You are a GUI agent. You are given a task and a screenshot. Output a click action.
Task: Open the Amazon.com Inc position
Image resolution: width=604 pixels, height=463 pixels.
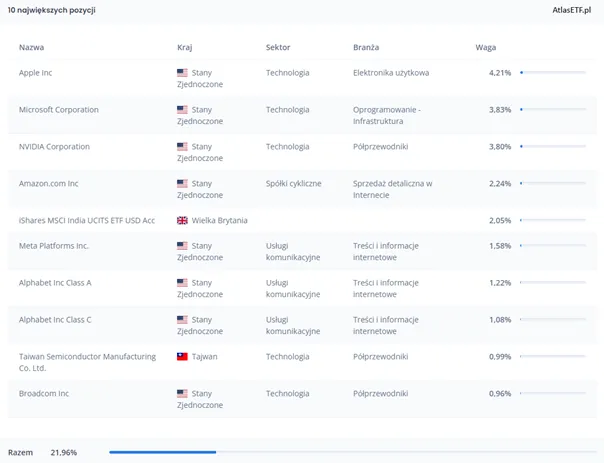pyautogui.click(x=49, y=184)
